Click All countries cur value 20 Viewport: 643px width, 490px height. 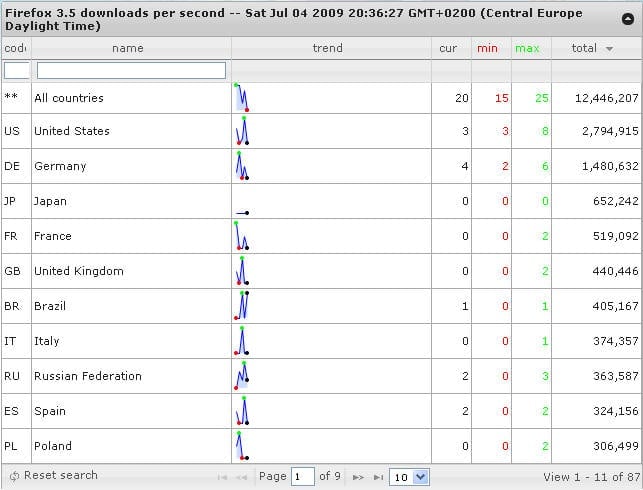tap(462, 98)
